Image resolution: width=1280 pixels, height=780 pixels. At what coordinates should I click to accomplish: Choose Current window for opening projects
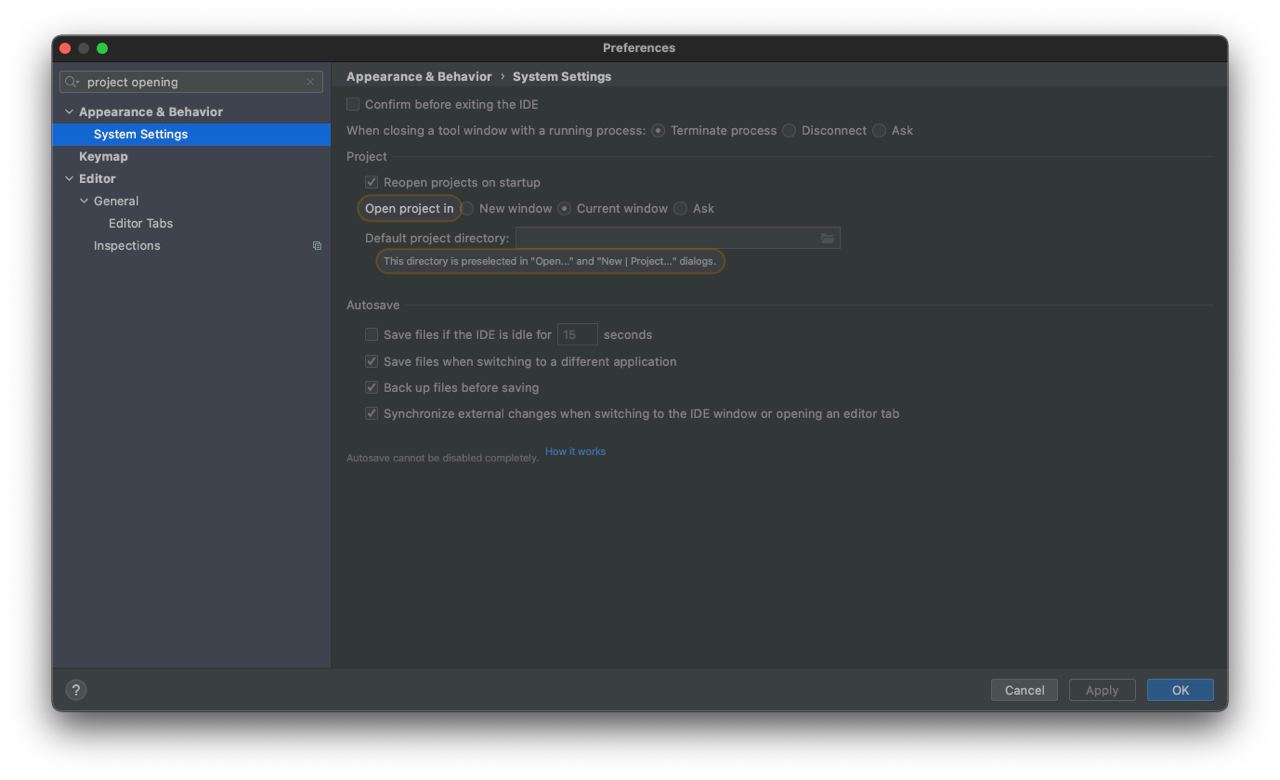[x=565, y=209]
